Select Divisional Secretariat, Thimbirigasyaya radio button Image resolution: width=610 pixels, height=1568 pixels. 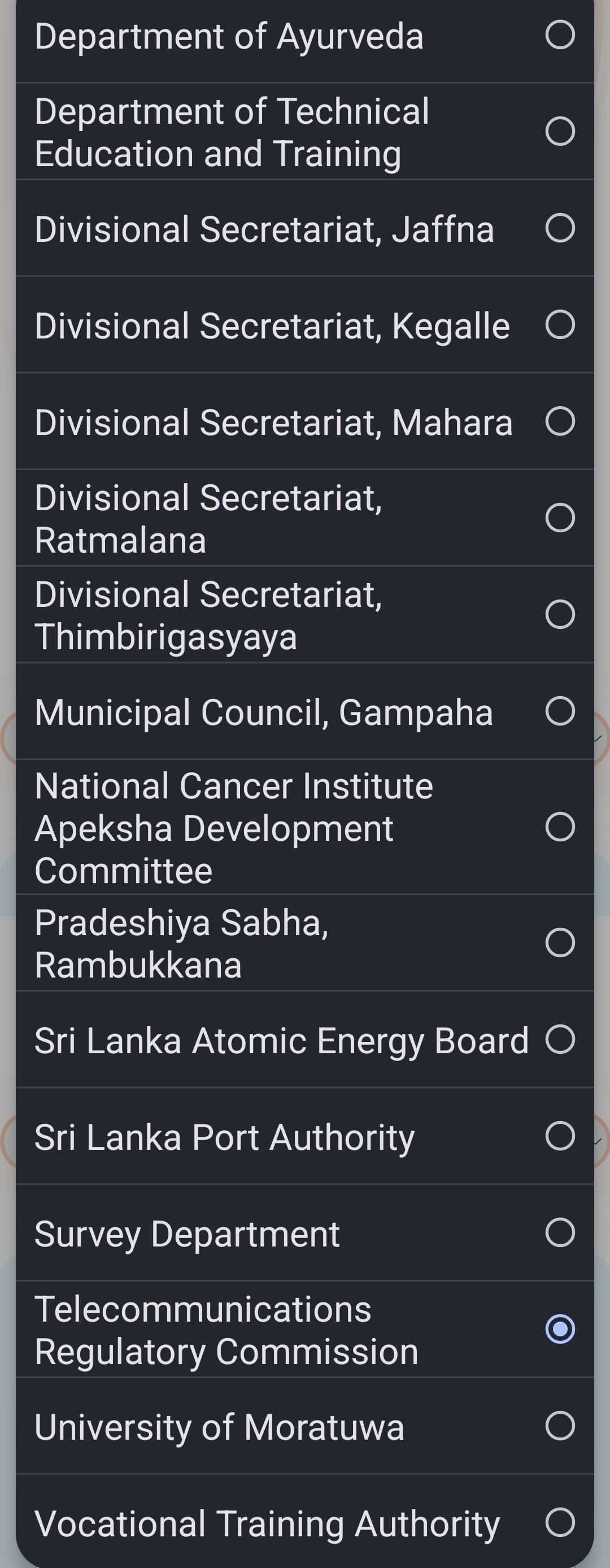click(560, 615)
